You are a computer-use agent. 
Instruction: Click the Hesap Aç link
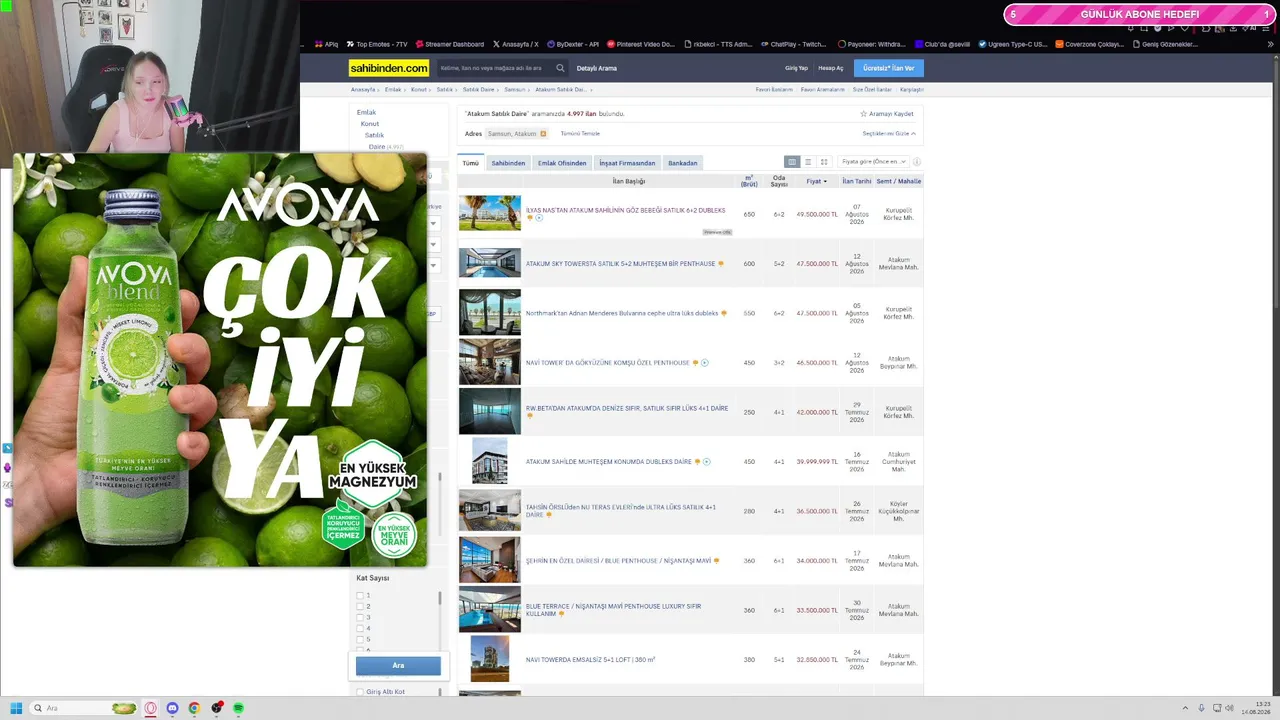pyautogui.click(x=831, y=68)
